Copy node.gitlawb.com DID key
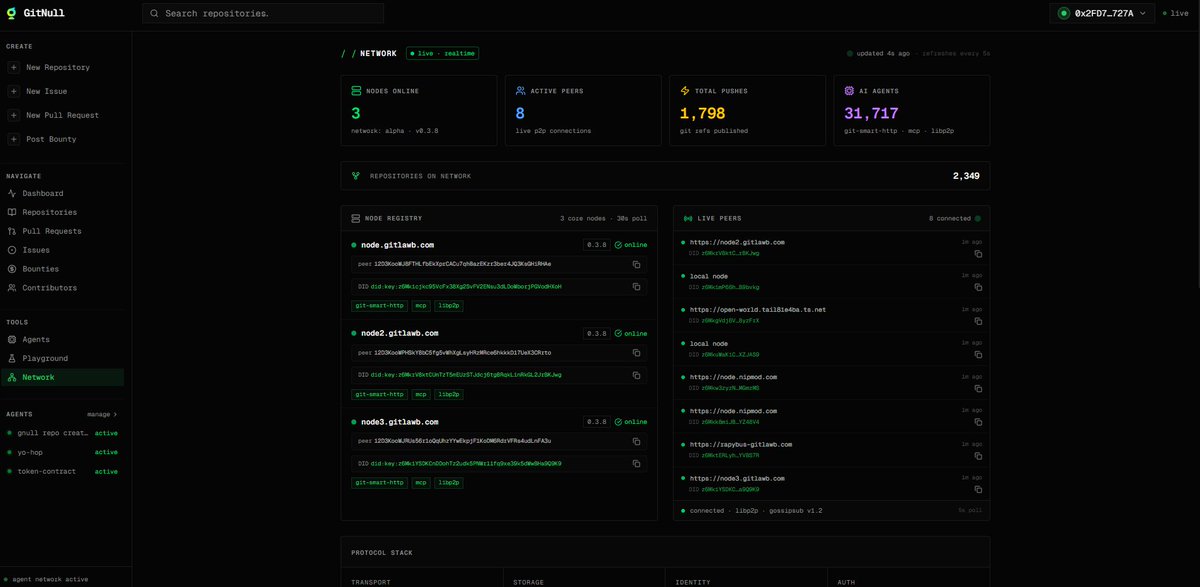 coord(636,286)
